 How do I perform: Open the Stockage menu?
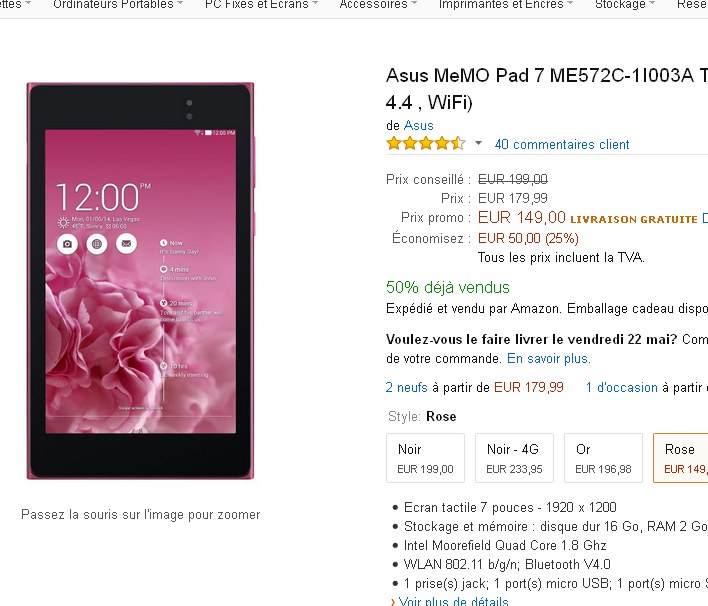pyautogui.click(x=620, y=5)
